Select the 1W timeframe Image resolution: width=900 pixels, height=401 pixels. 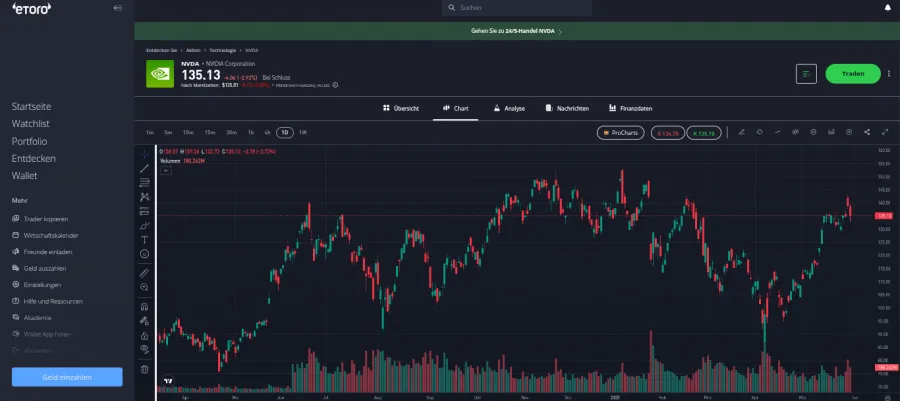click(x=302, y=133)
